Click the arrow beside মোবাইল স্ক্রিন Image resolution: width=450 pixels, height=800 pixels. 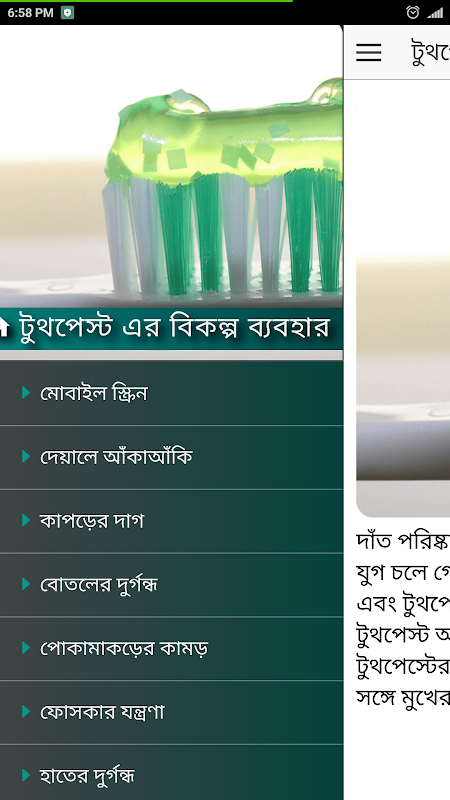click(26, 392)
